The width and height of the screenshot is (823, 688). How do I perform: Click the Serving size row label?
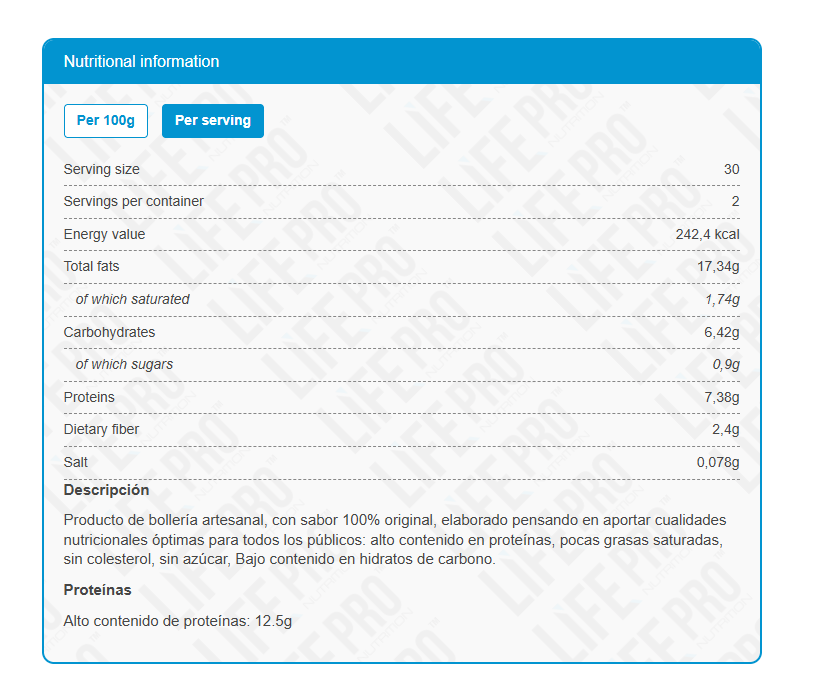pyautogui.click(x=101, y=170)
